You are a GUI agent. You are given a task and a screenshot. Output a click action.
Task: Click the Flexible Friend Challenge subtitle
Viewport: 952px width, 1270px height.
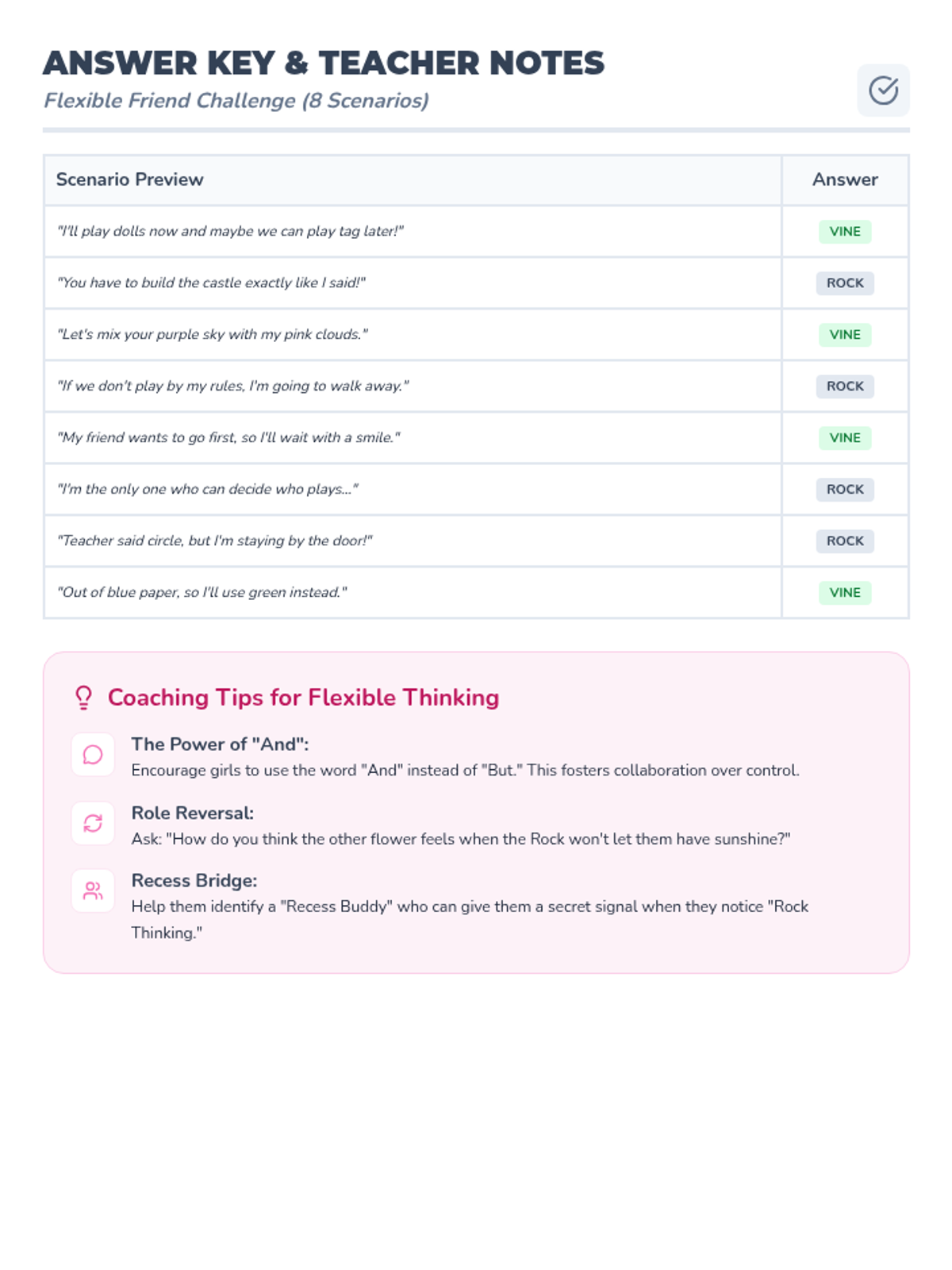[x=236, y=101]
